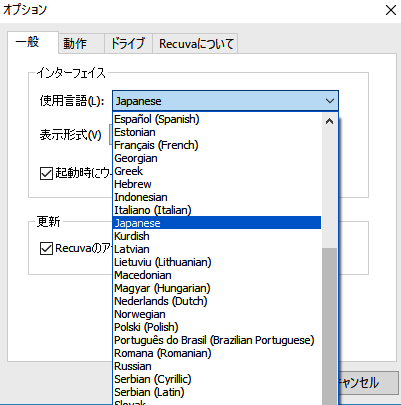Image resolution: width=401 pixels, height=405 pixels.
Task: Select the 一般 tab
Action: coord(33,42)
